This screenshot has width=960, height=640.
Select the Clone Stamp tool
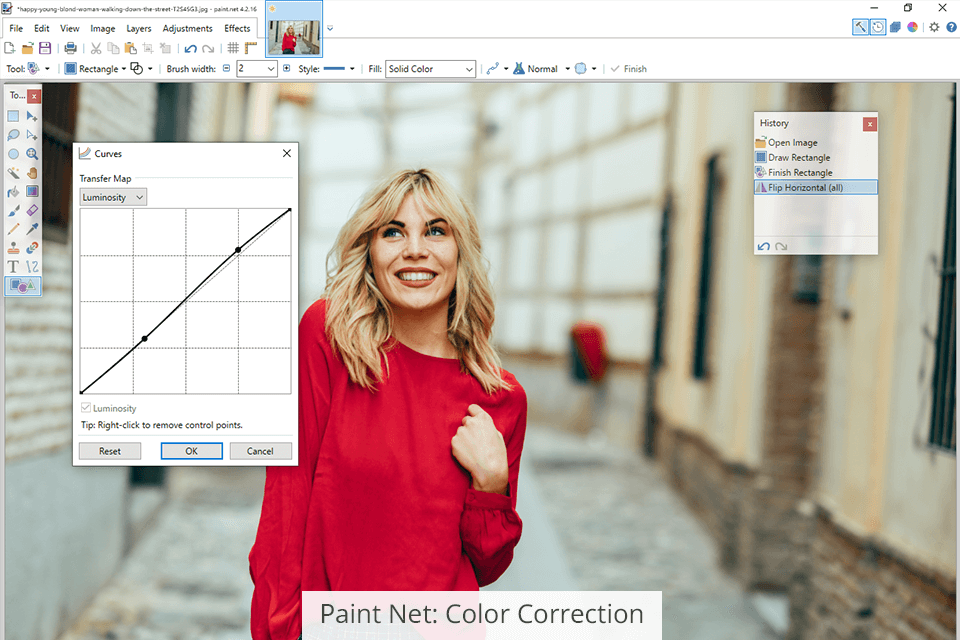pos(13,247)
